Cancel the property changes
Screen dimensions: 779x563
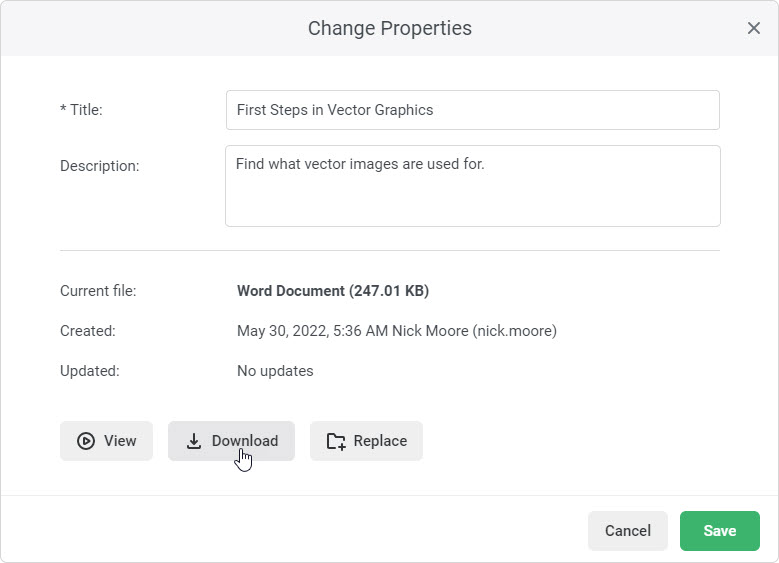[627, 531]
